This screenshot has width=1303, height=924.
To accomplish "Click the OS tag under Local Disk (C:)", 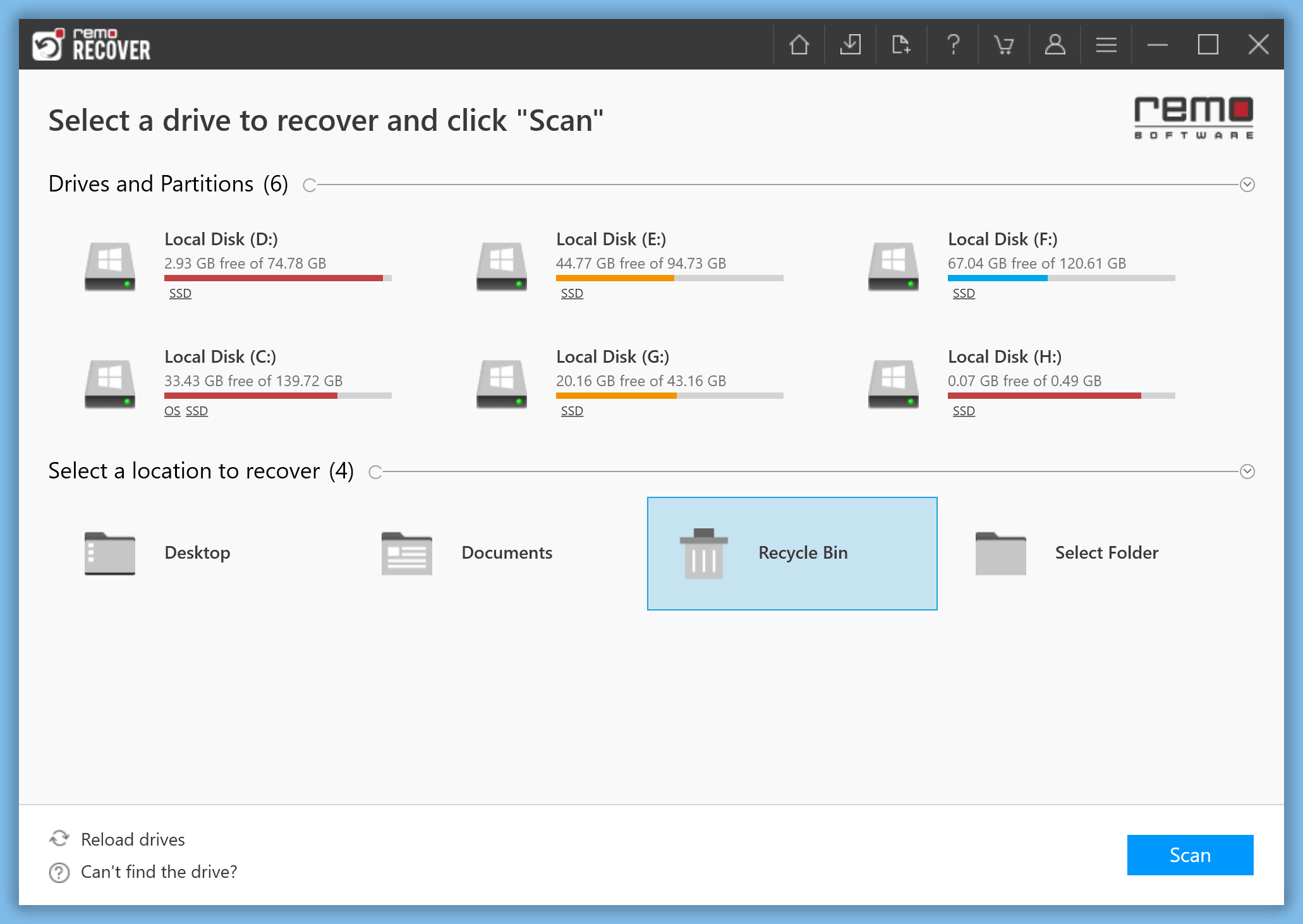I will (x=173, y=411).
